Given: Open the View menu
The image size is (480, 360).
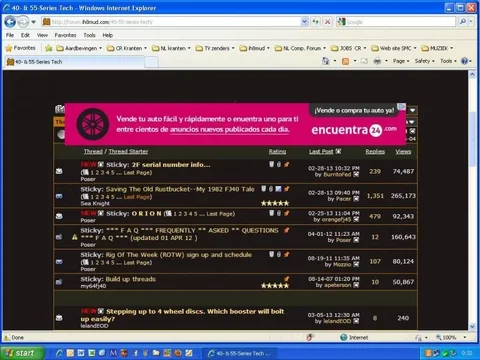Looking at the screenshot, I should pyautogui.click(x=42, y=35).
